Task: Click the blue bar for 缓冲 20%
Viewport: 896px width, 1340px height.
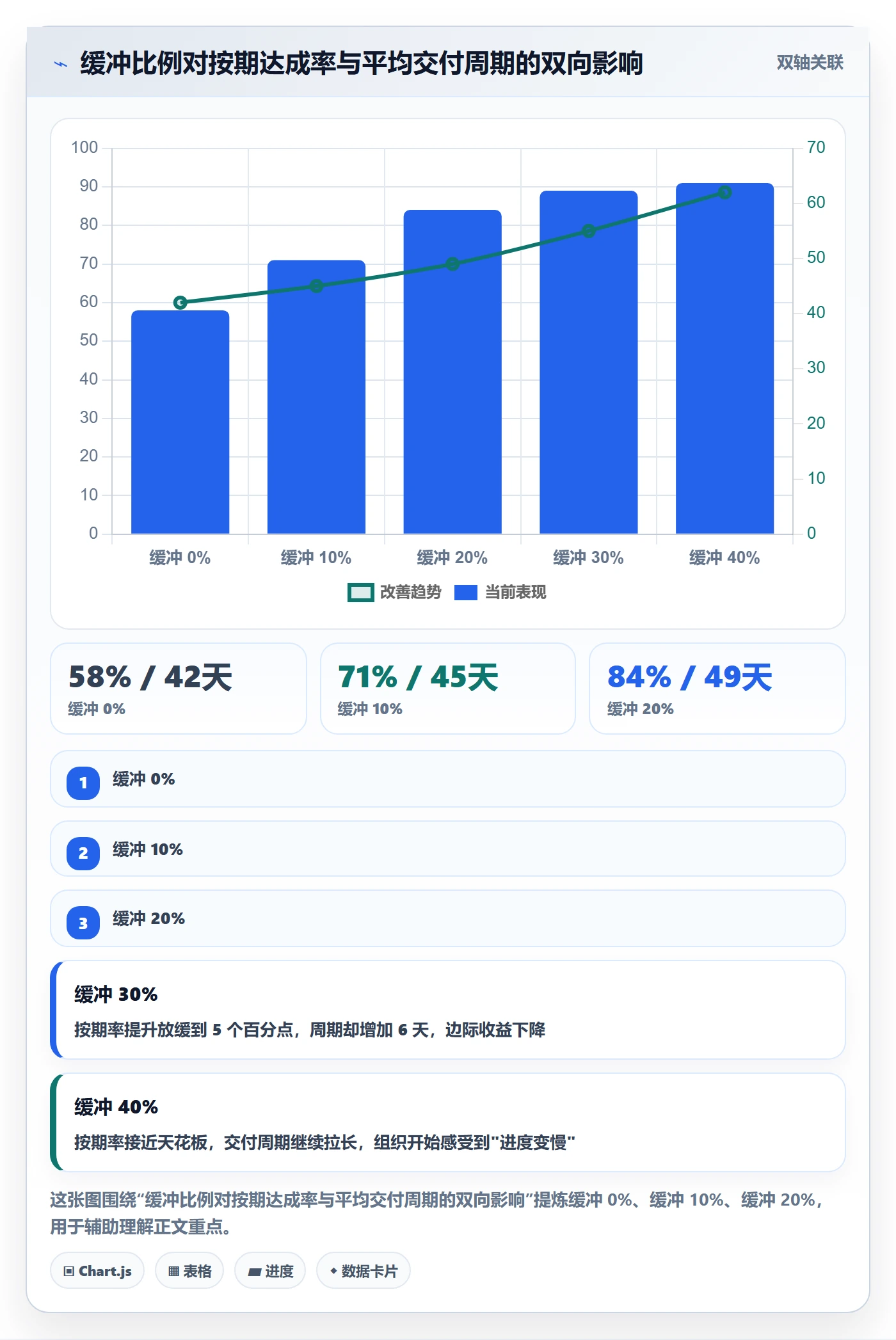Action: coord(452,372)
